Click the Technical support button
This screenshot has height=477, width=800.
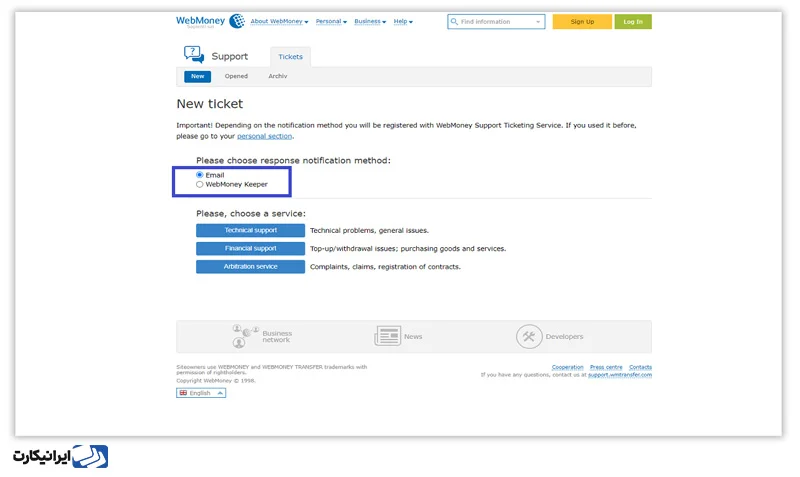pyautogui.click(x=251, y=231)
